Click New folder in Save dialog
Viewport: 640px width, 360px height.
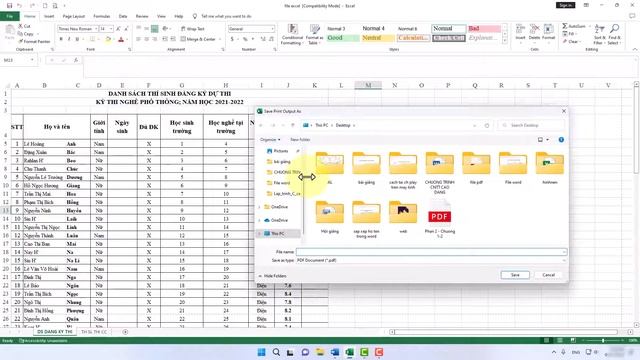pos(300,140)
